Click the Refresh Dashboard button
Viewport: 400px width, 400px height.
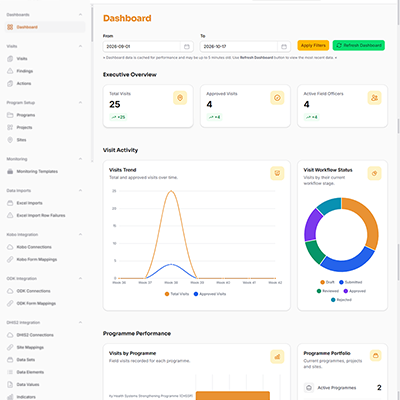[359, 45]
